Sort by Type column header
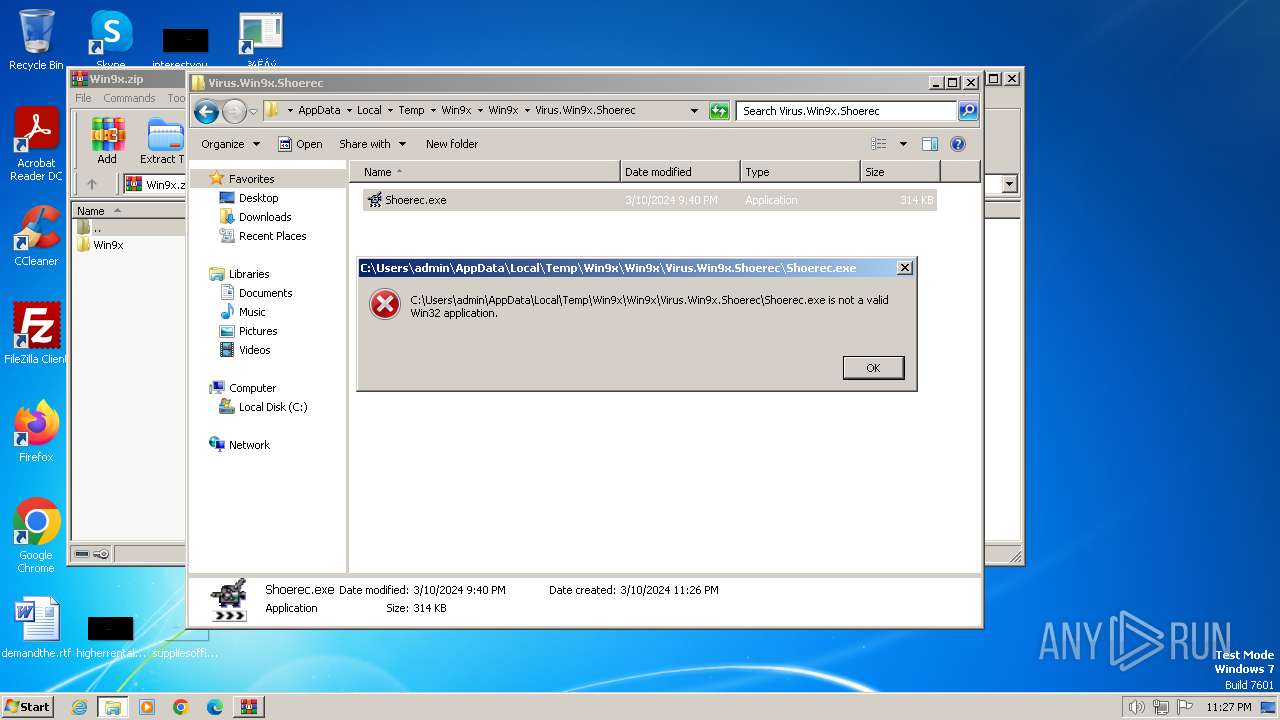The width and height of the screenshot is (1280, 720). pyautogui.click(x=800, y=172)
